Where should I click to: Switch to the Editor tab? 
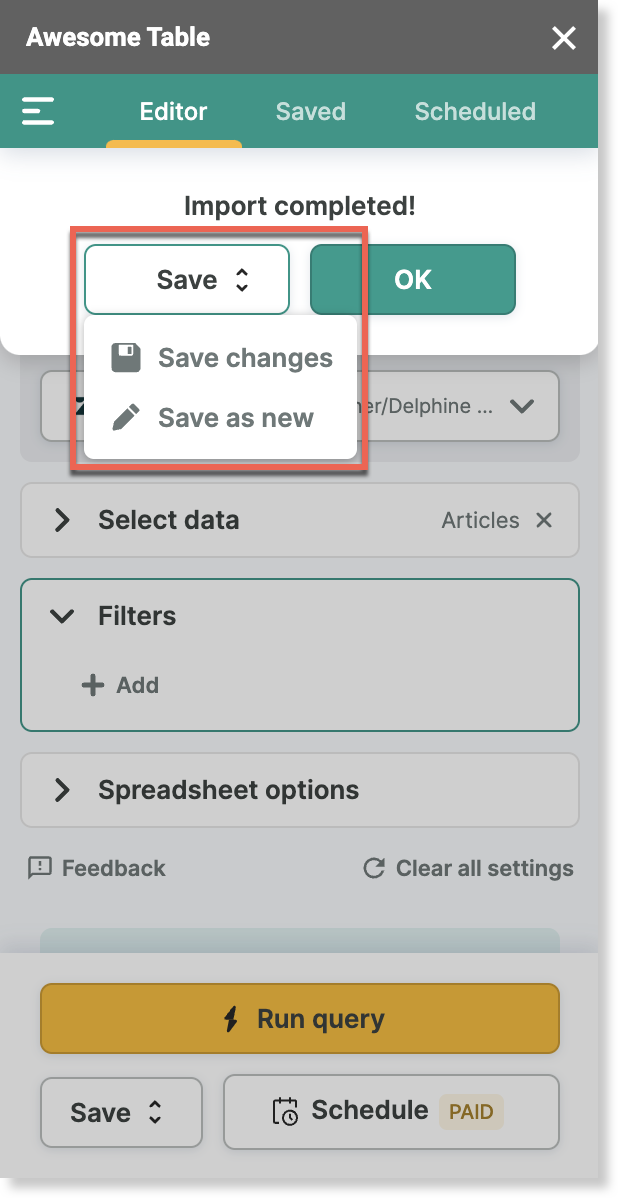click(173, 111)
